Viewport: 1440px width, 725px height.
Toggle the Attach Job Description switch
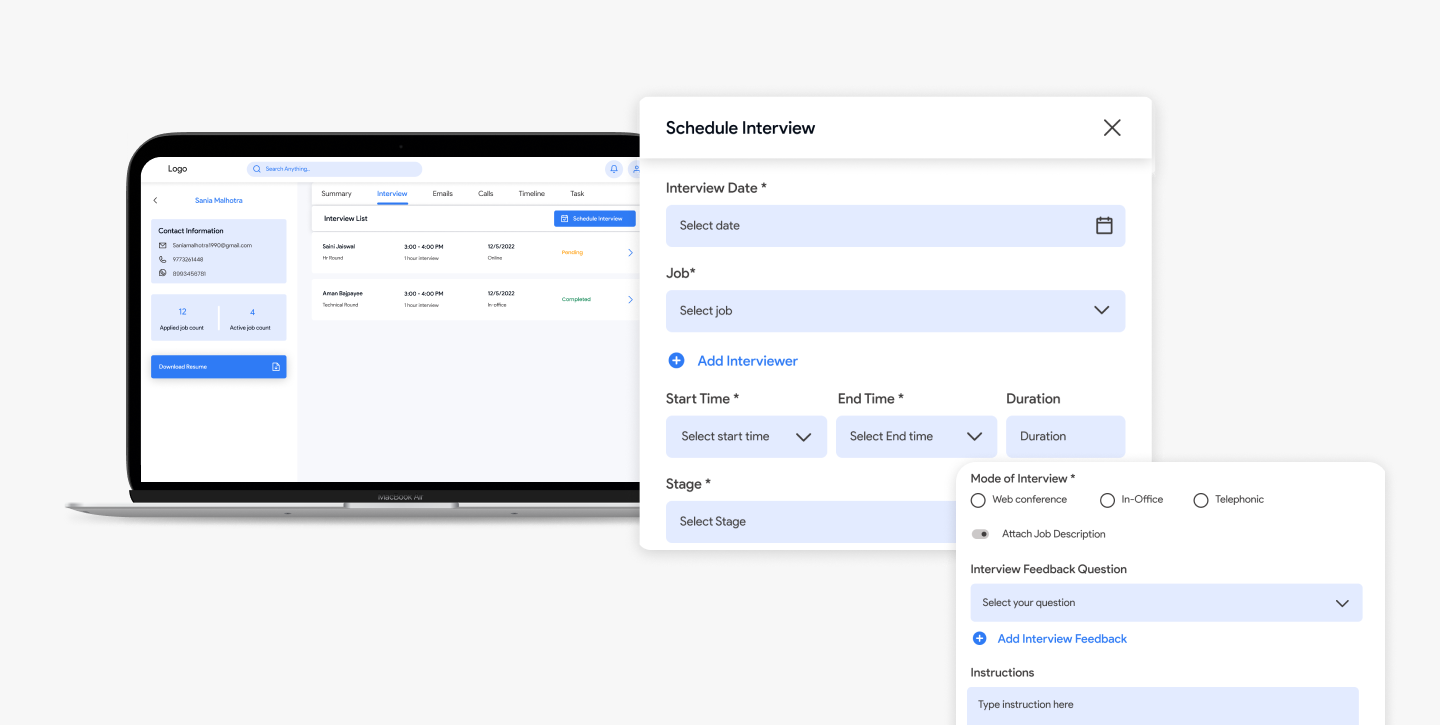point(981,534)
